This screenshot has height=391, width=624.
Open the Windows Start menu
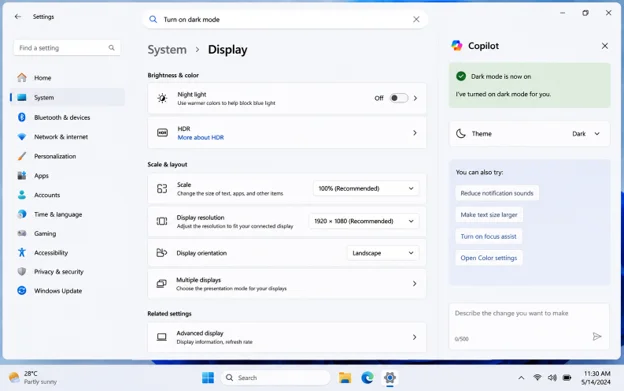pyautogui.click(x=208, y=377)
